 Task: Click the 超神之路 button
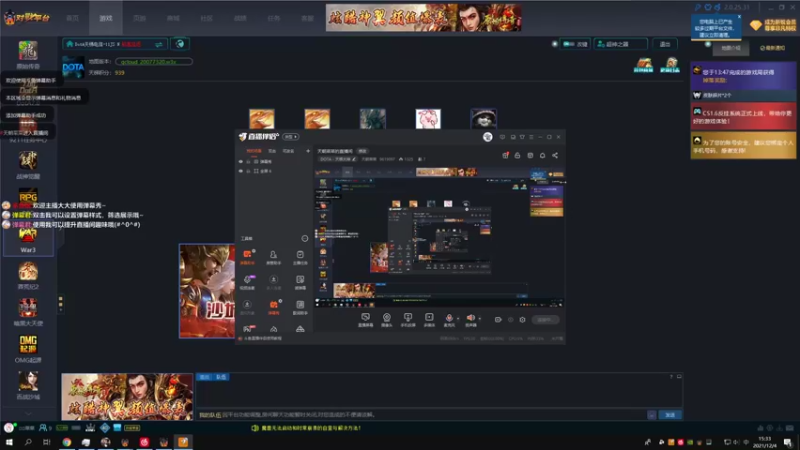[620, 44]
